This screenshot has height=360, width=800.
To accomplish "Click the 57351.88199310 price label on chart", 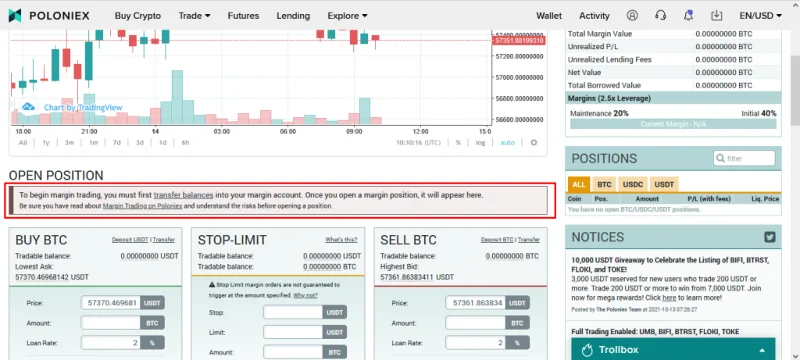I will coord(518,40).
